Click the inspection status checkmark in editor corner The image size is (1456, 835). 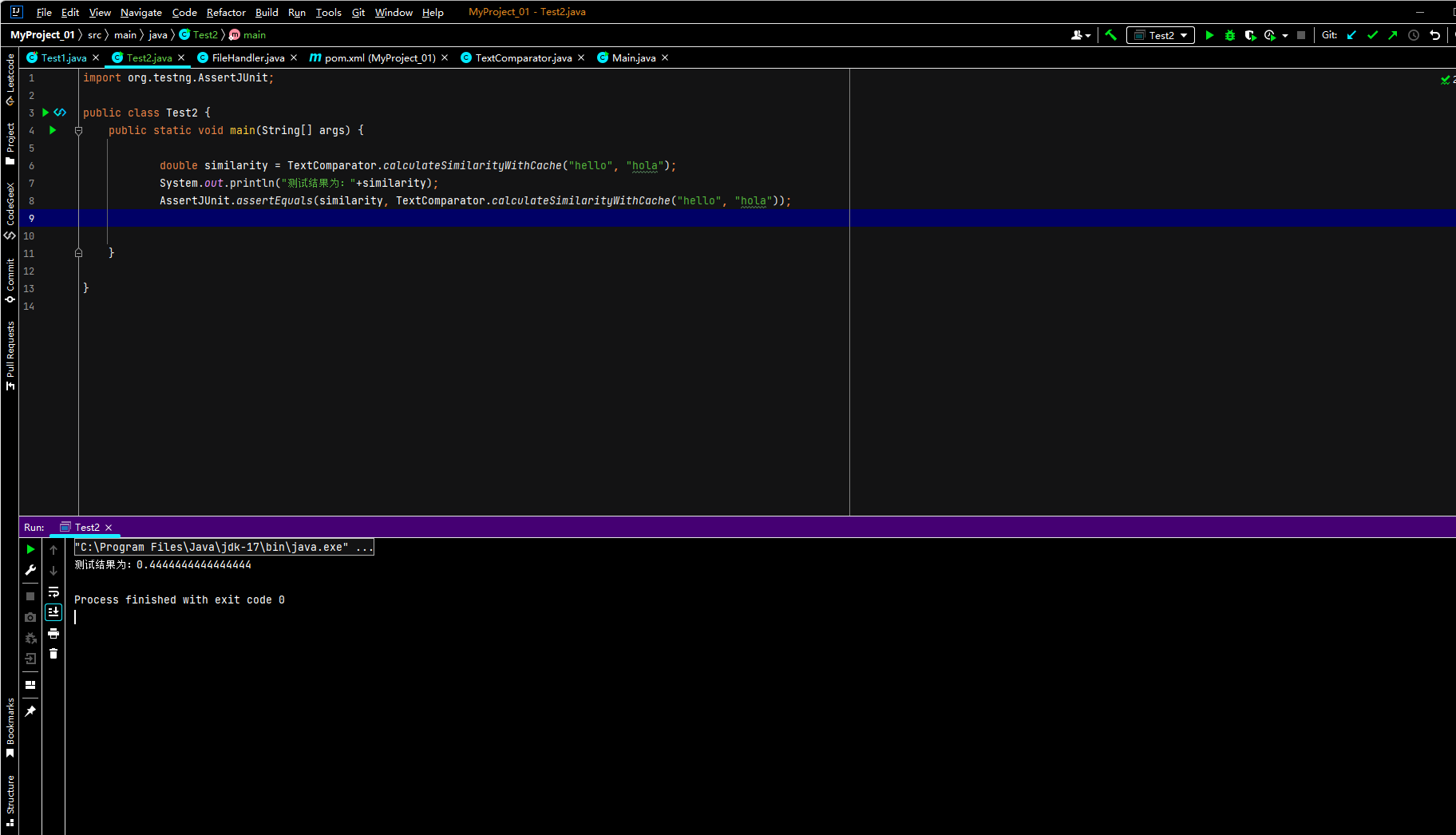(x=1445, y=80)
